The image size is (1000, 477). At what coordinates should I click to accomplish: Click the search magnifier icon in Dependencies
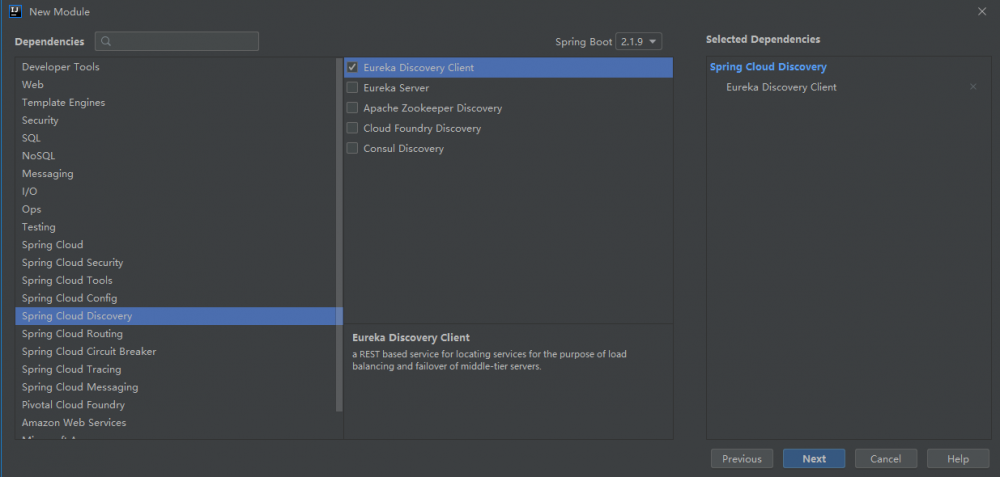(x=106, y=42)
